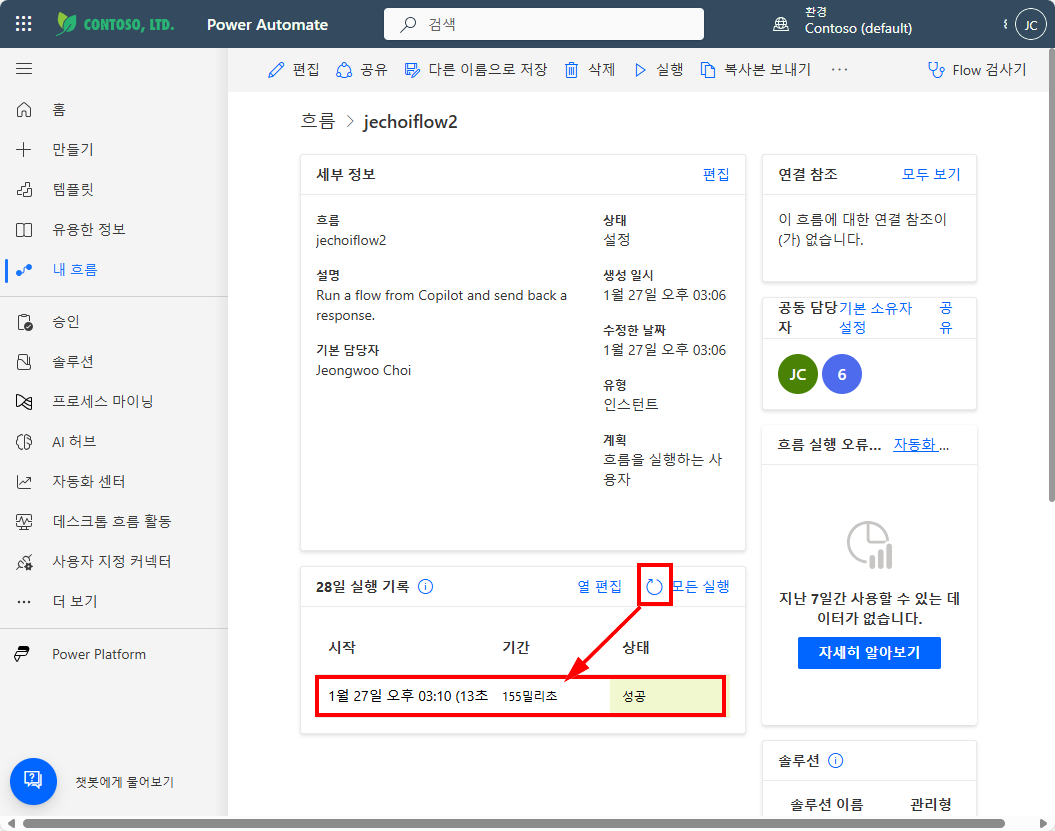Click info icon next to 28일 실행 기록
The width and height of the screenshot is (1055, 831).
click(425, 587)
